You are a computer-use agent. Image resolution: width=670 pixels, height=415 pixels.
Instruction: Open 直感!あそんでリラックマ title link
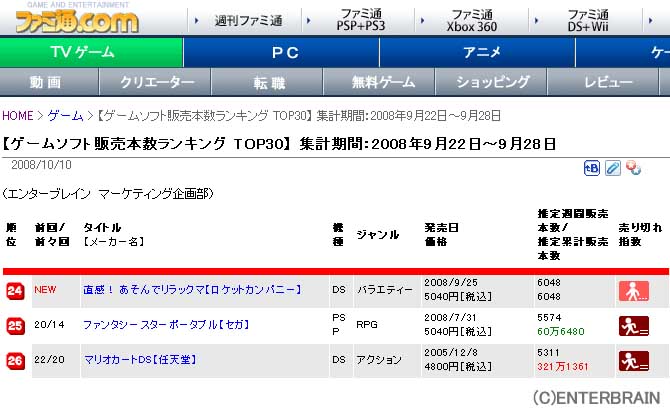[192, 290]
